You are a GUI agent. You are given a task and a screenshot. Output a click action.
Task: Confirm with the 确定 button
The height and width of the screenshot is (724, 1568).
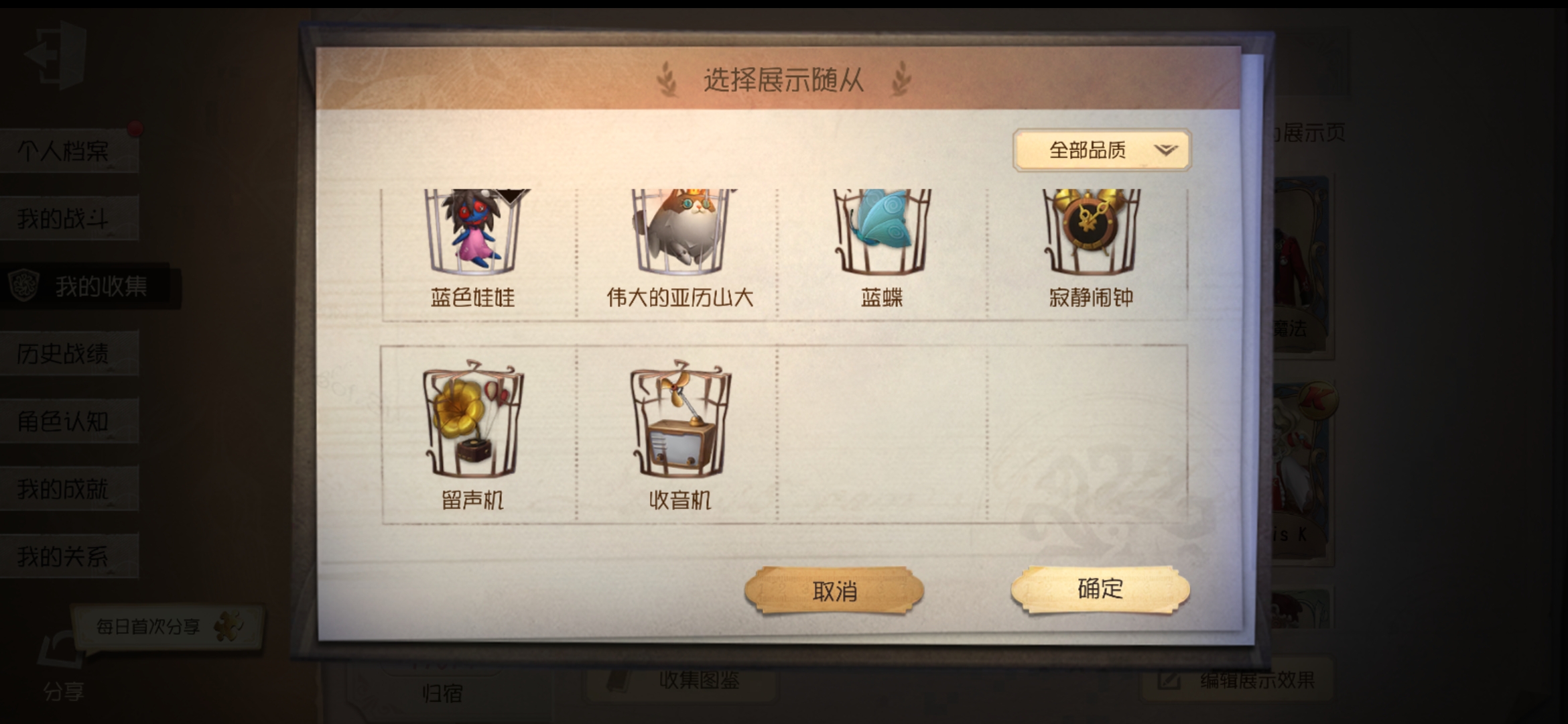click(1100, 589)
